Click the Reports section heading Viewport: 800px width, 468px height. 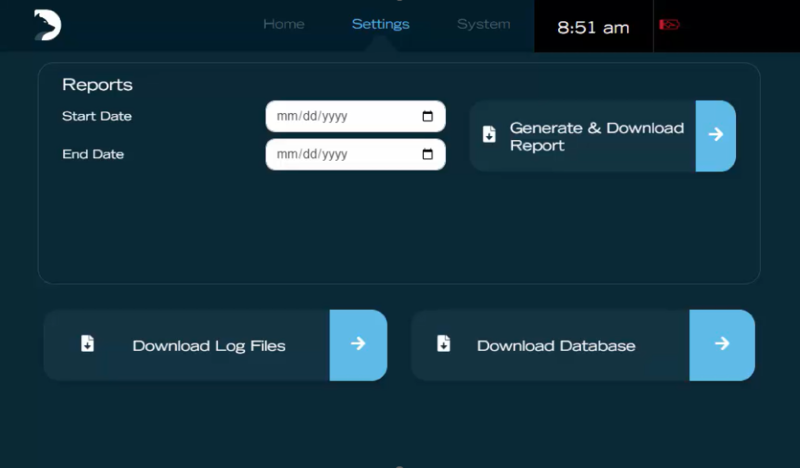point(97,85)
